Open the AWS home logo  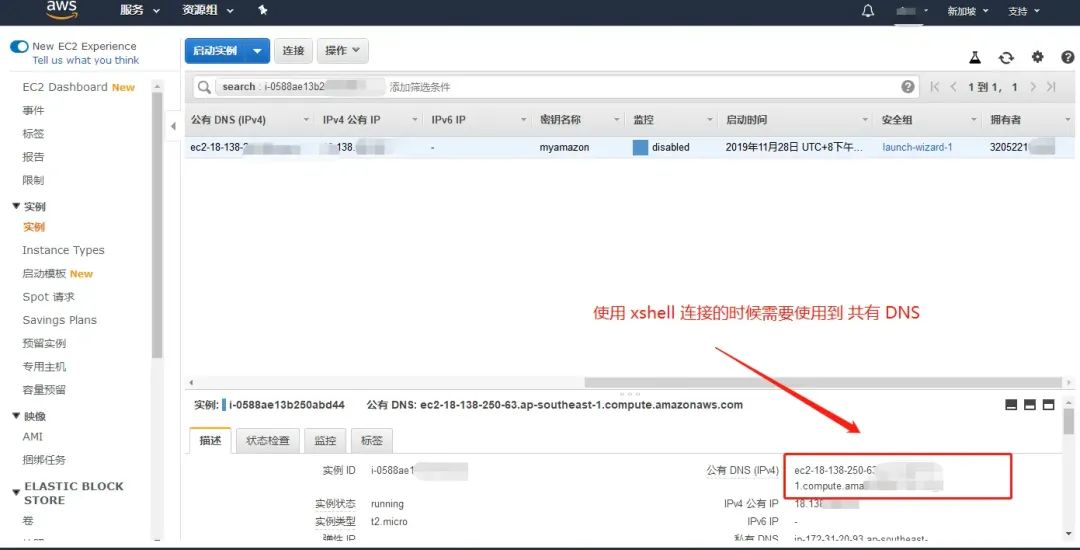62,10
